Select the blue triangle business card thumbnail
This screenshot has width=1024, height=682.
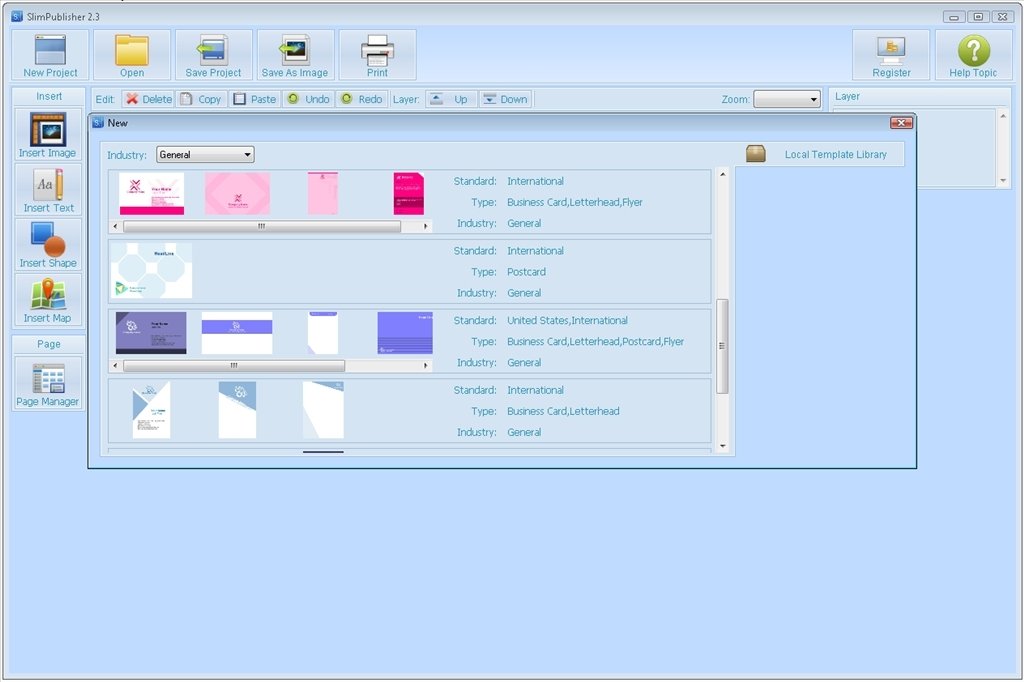pyautogui.click(x=152, y=410)
